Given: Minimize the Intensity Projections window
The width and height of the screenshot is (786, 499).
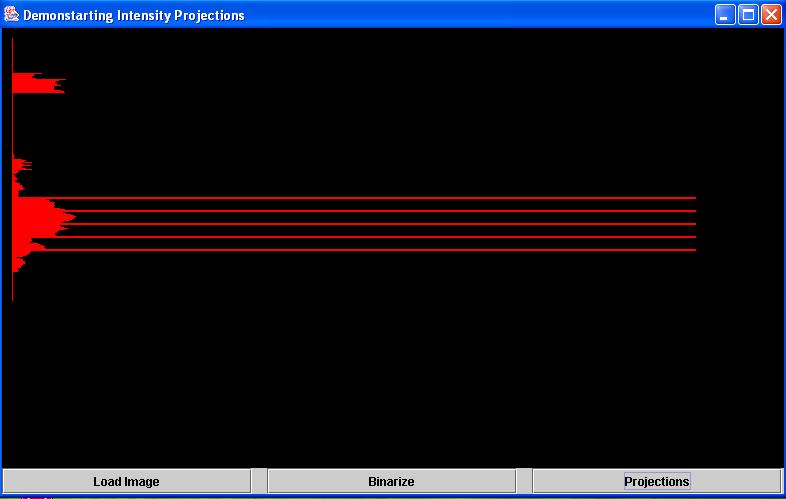Looking at the screenshot, I should 725,15.
